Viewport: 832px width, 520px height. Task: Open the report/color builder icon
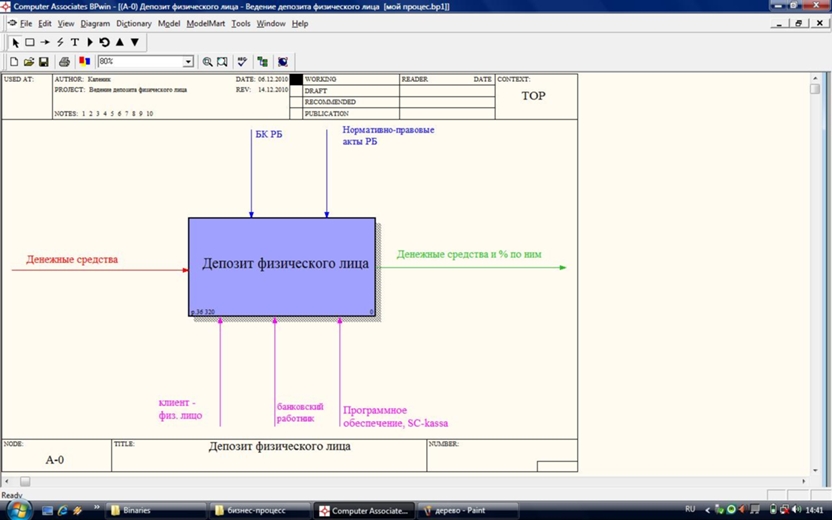pos(84,62)
